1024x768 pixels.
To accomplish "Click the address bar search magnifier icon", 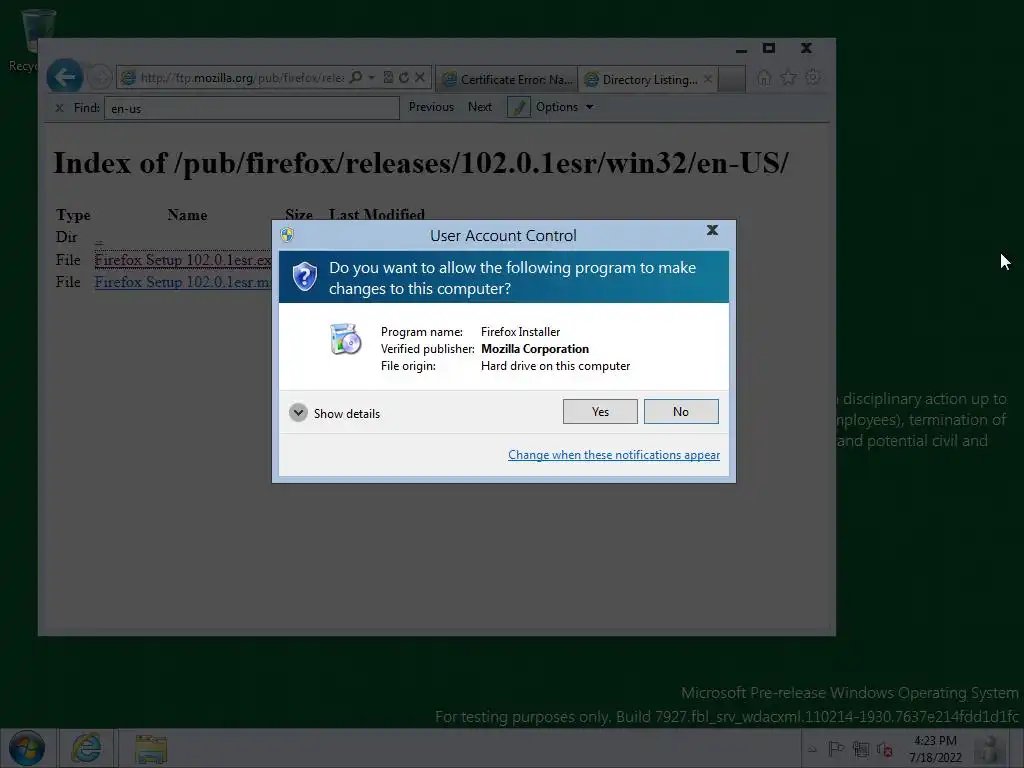I will coord(356,78).
